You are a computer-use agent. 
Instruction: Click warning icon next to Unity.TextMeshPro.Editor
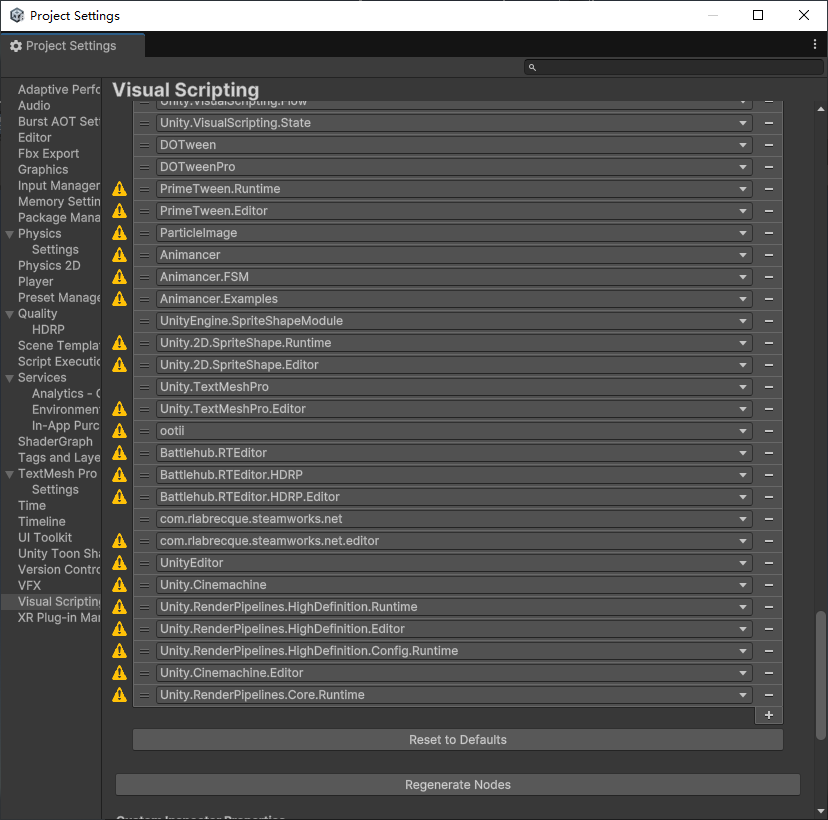click(119, 409)
